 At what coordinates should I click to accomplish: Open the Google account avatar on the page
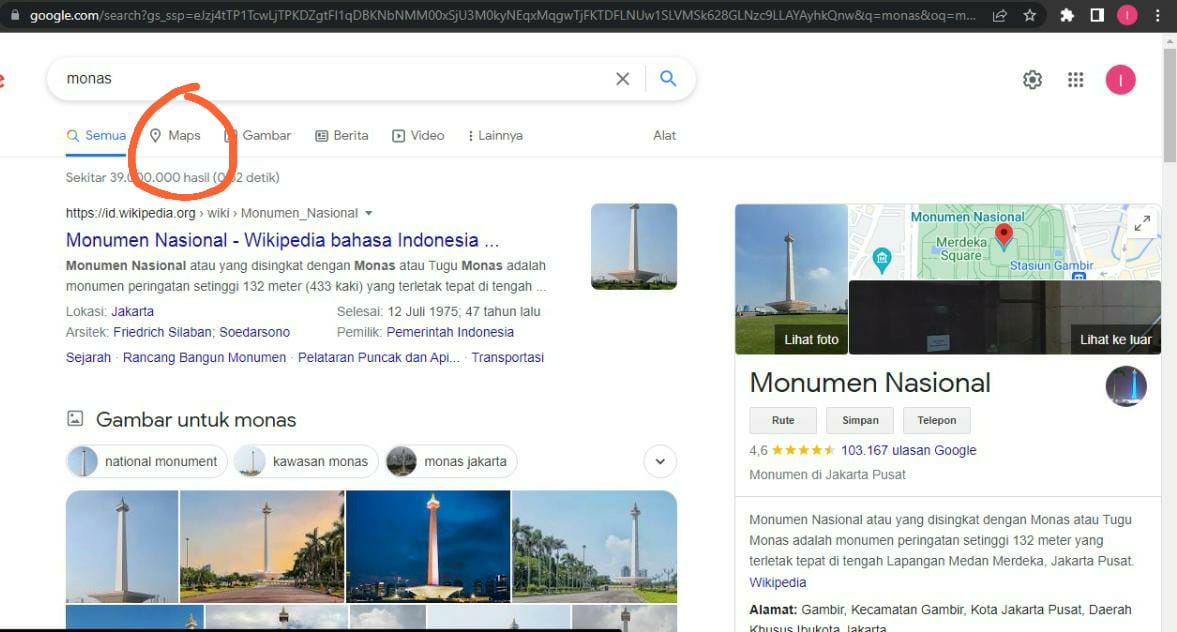[1120, 80]
